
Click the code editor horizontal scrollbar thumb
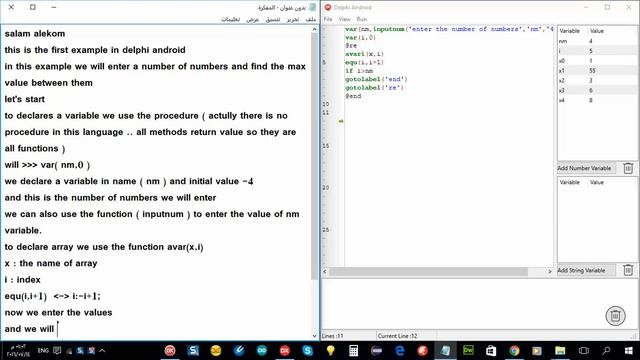pos(429,271)
